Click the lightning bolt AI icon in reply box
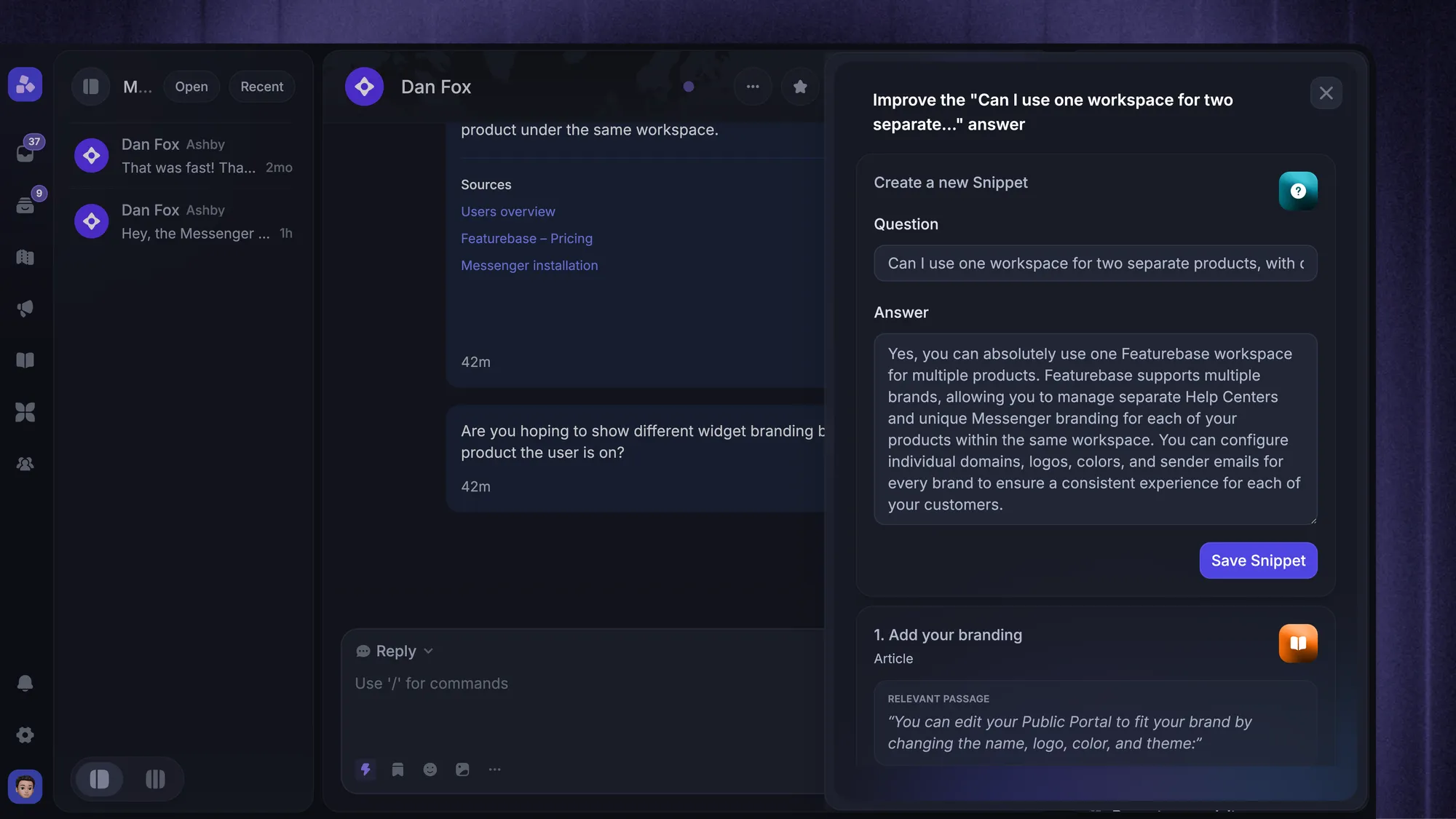Viewport: 1456px width, 819px height. pyautogui.click(x=365, y=769)
